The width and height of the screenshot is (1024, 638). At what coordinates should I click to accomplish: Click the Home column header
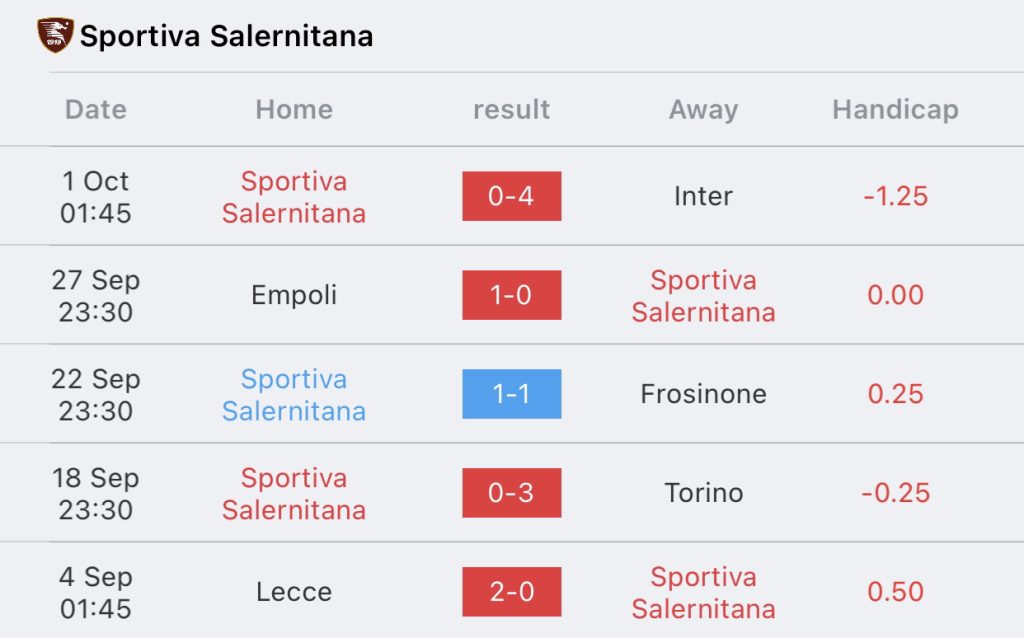[294, 109]
